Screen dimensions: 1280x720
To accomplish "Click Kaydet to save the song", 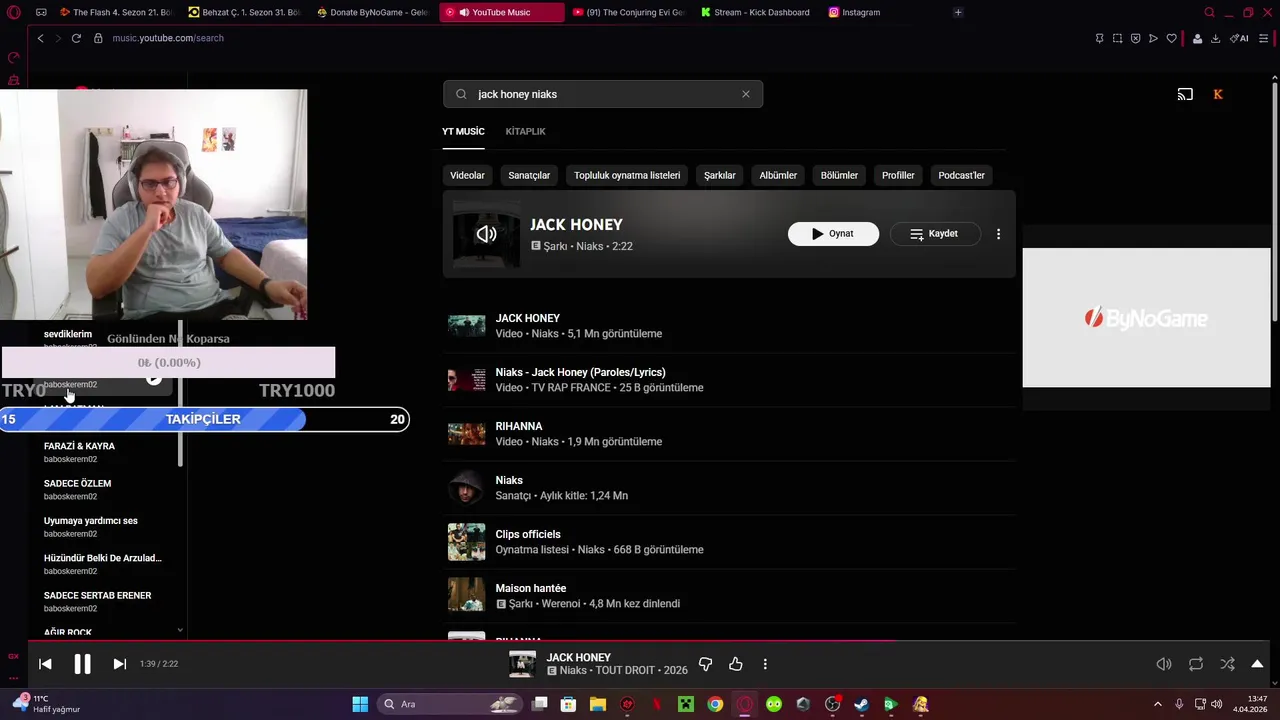I will (935, 234).
